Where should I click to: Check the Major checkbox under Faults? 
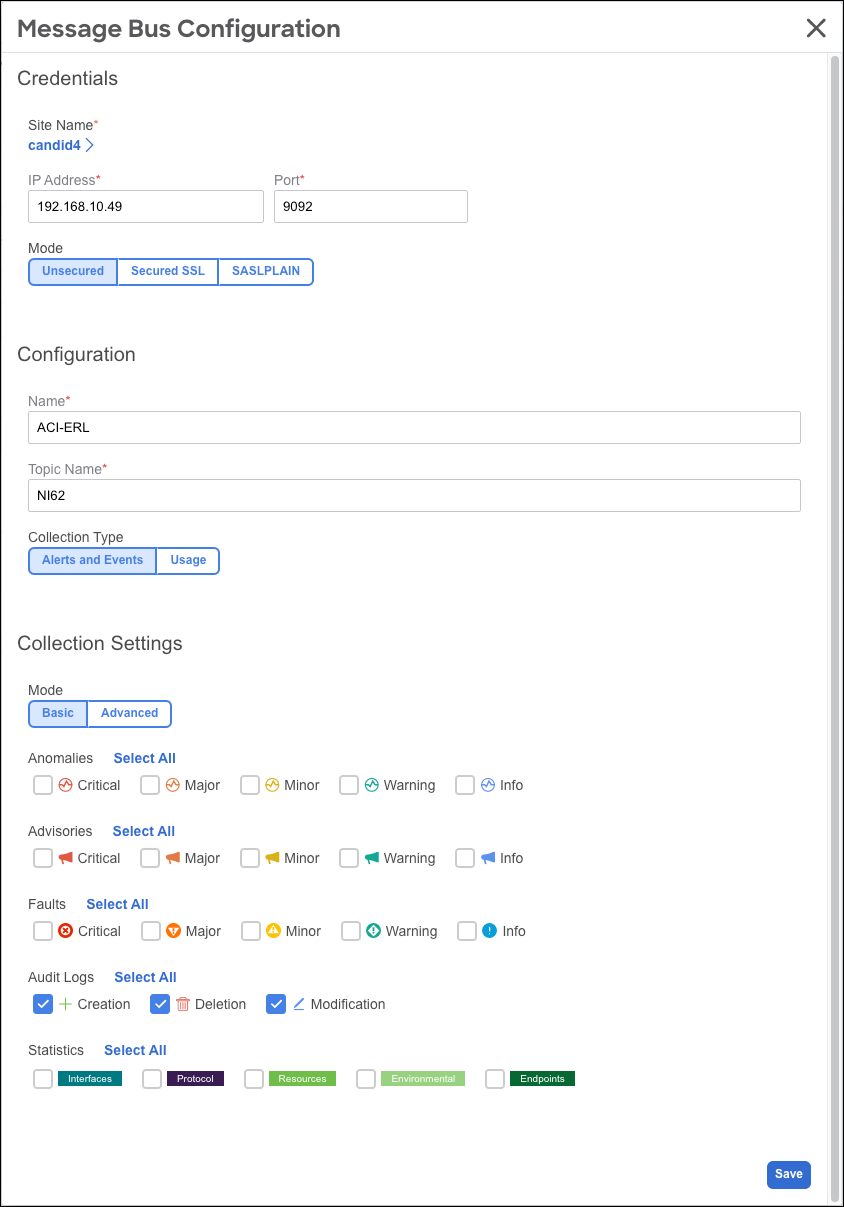click(x=150, y=931)
